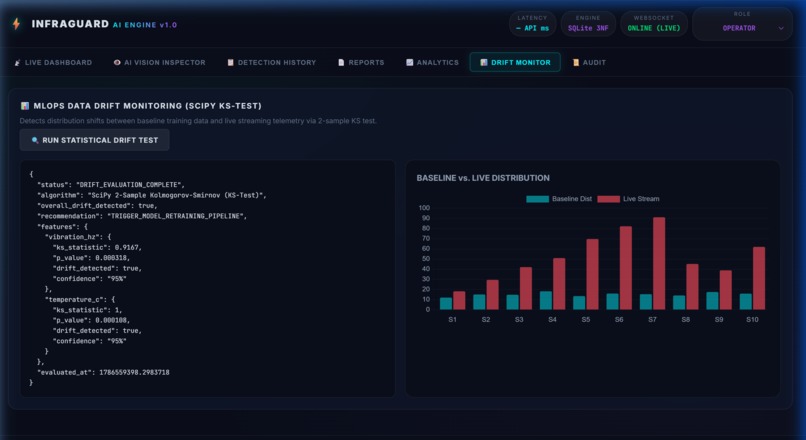Click the red Live Stream bar for S5
The height and width of the screenshot is (440, 806).
(x=592, y=274)
